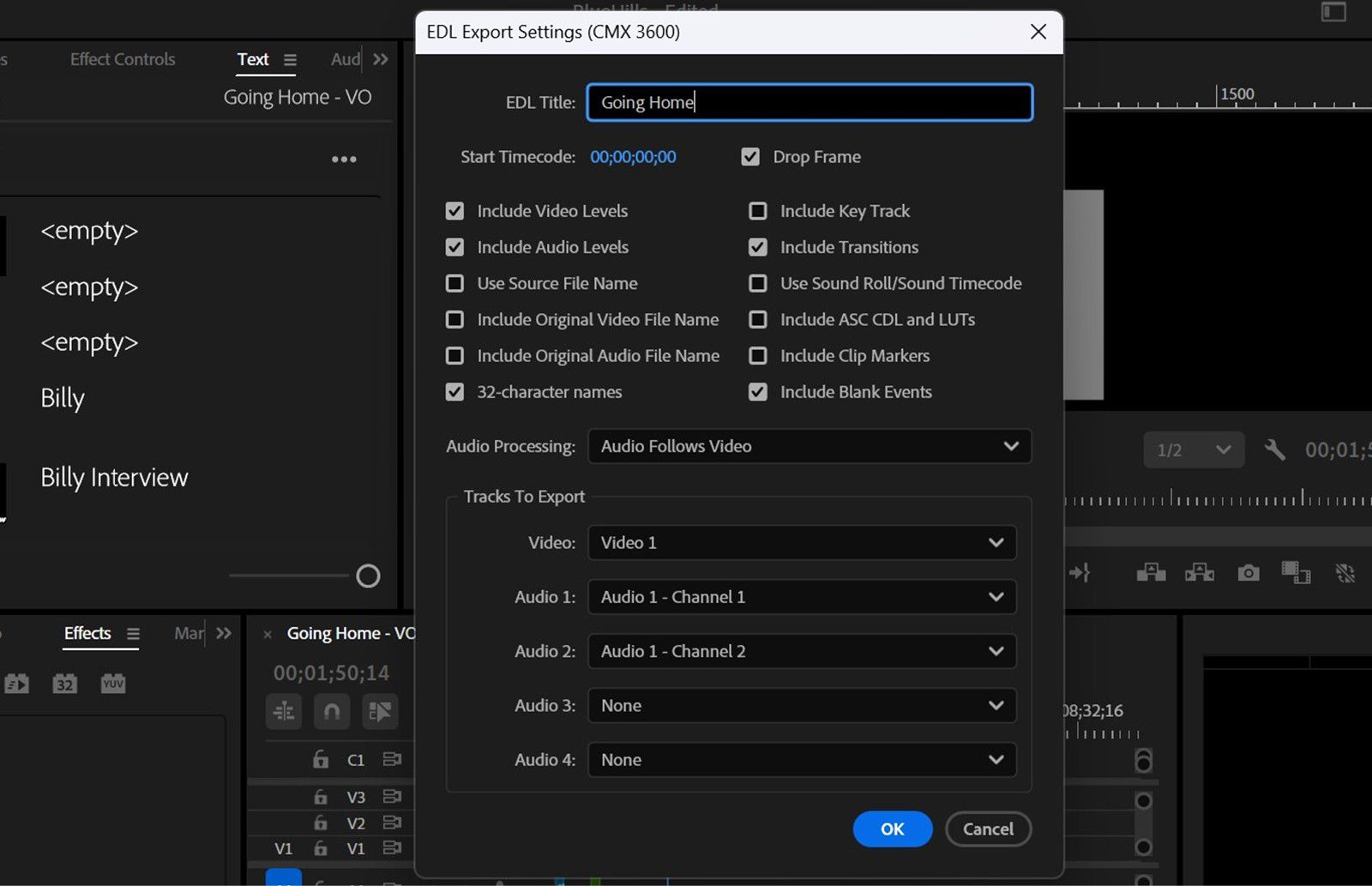Open the Video track export dropdown

coord(801,543)
